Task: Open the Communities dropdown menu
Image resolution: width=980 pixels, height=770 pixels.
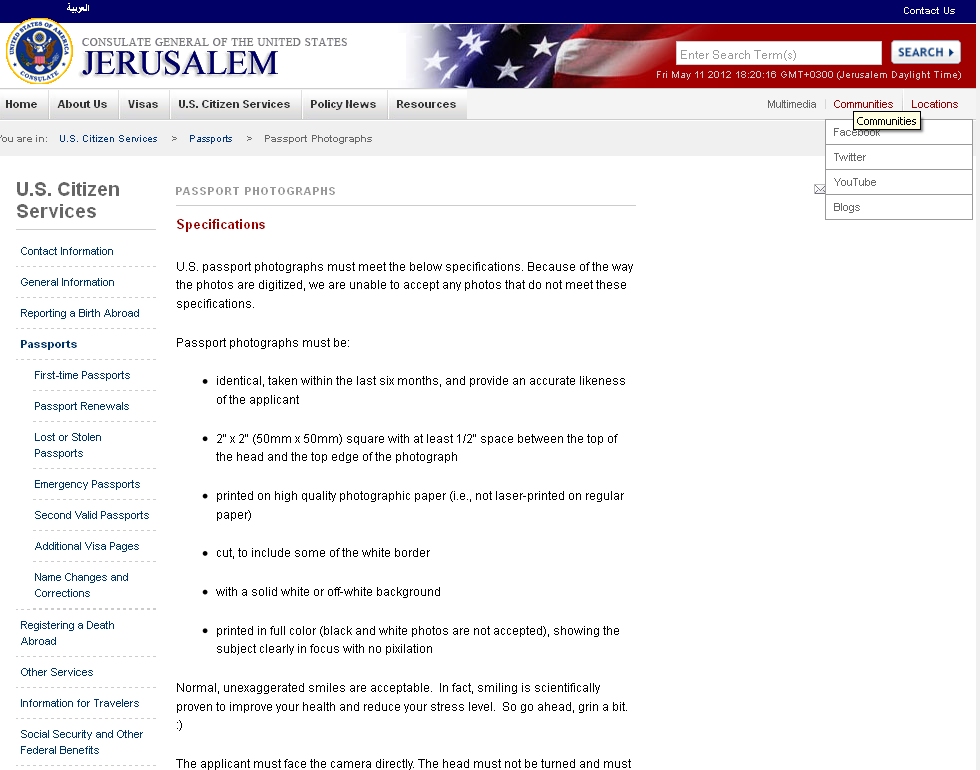Action: pos(862,104)
